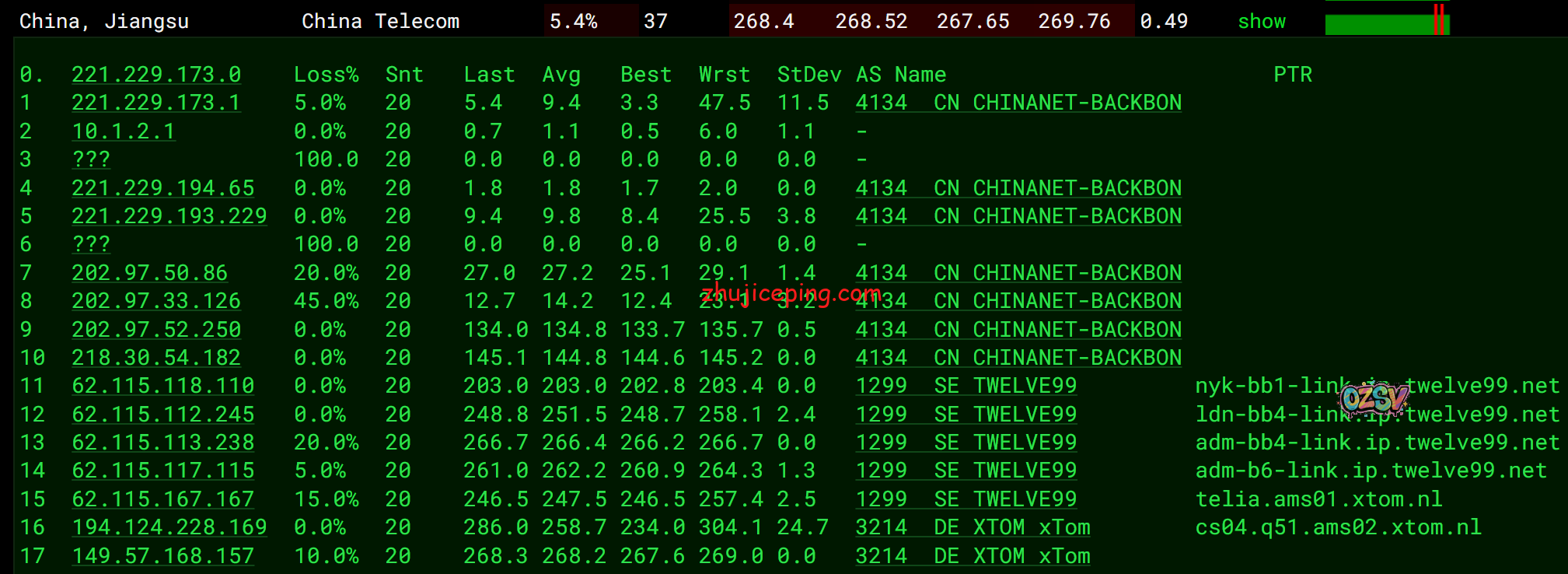Click the header IP 221.229.173.0
Screen dimensions: 1568x574
tap(155, 75)
